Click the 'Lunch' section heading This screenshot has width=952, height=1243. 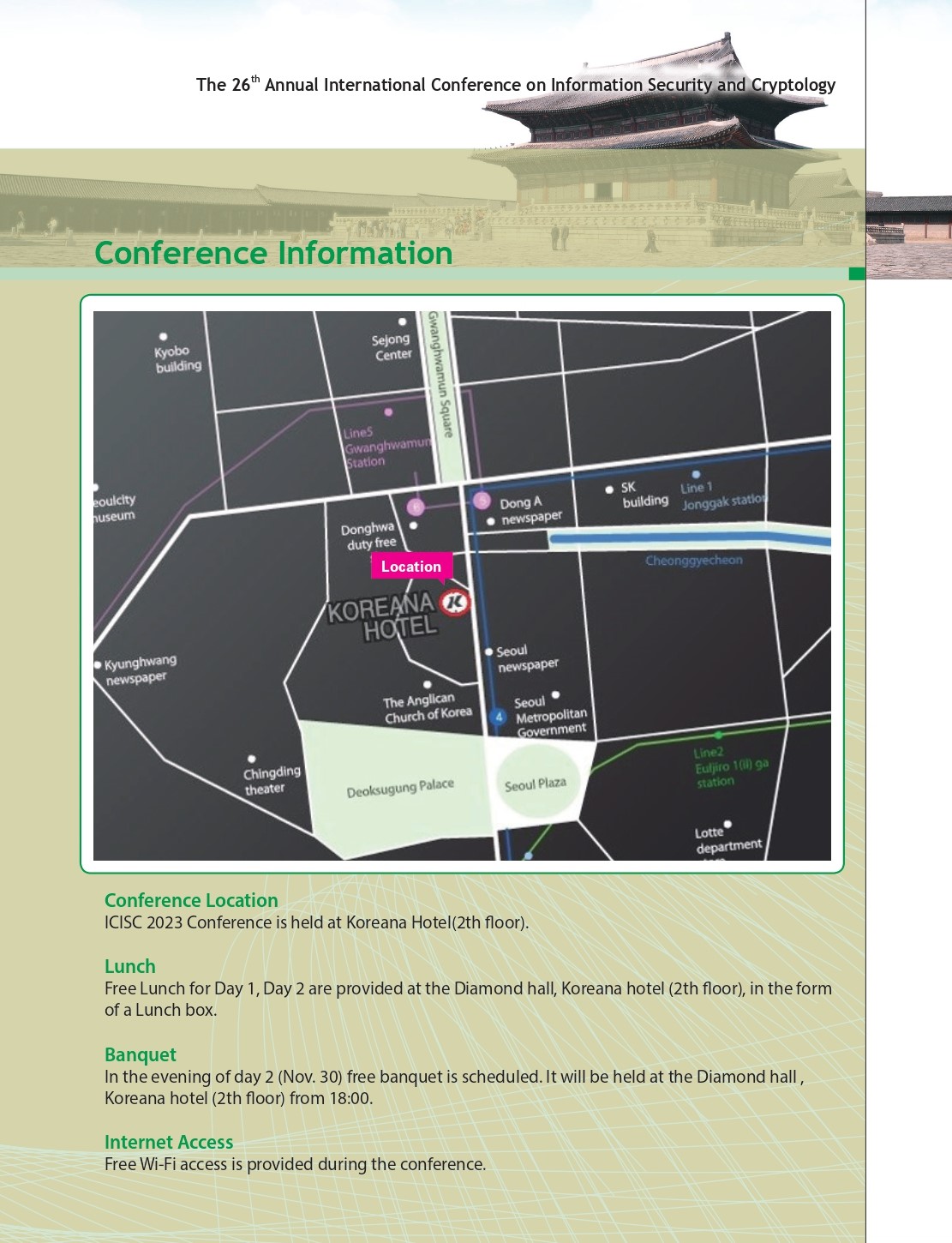coord(130,966)
